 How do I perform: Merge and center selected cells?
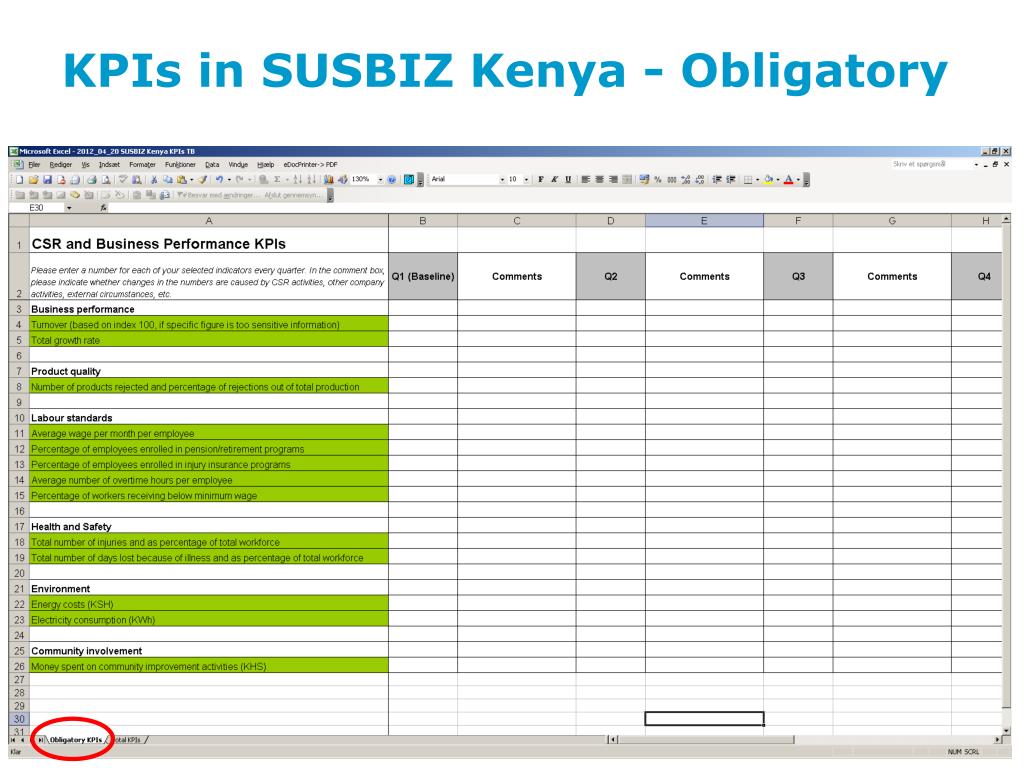tap(627, 179)
